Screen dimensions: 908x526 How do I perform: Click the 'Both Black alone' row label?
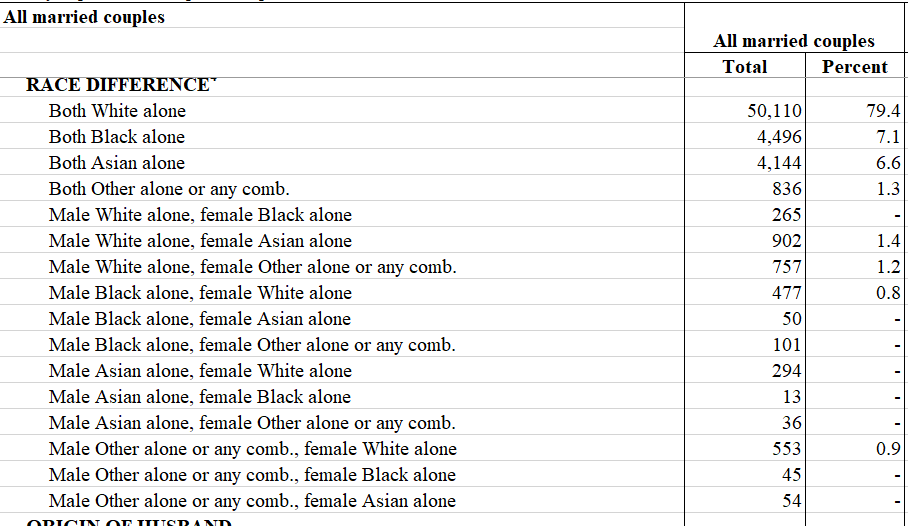(x=117, y=137)
